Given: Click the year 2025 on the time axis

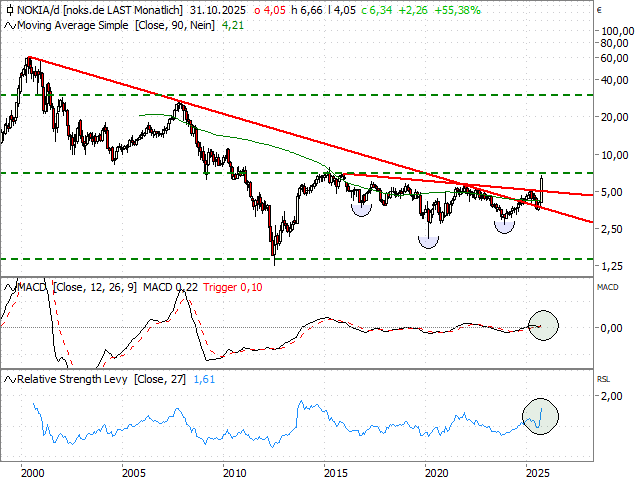Looking at the screenshot, I should click(x=538, y=473).
